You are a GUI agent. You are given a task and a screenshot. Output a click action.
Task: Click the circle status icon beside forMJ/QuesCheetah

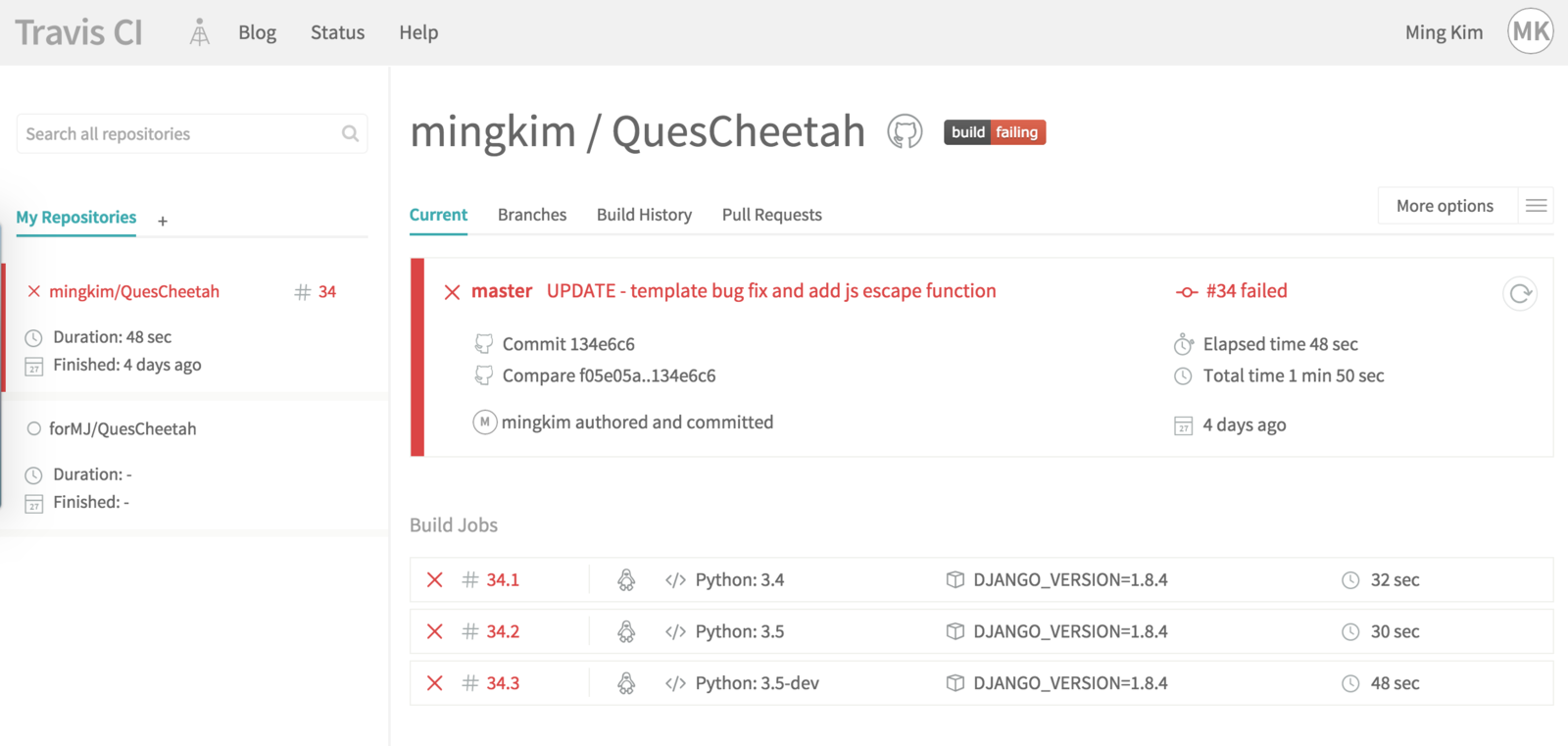coord(34,428)
